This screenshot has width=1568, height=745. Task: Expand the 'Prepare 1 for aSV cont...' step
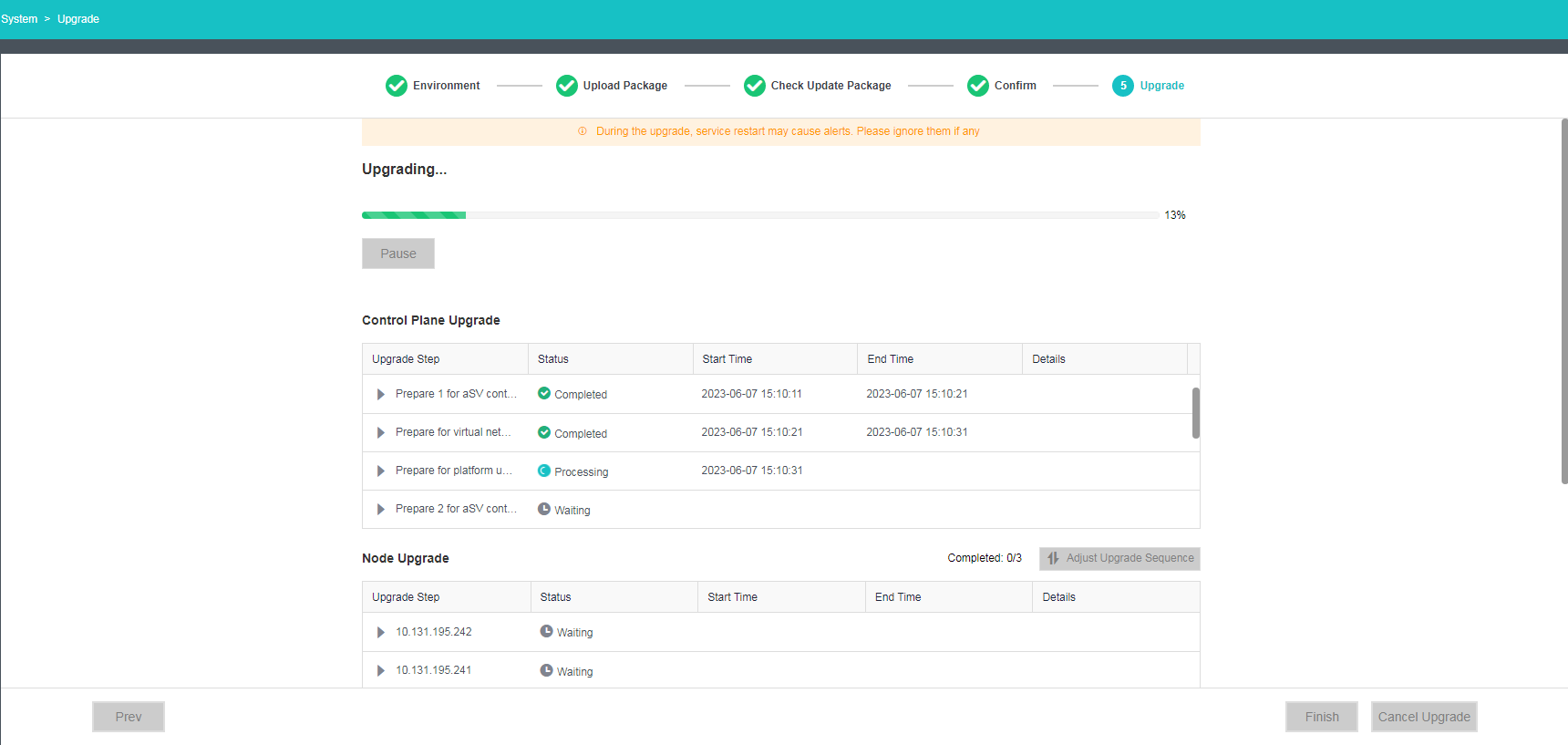(x=381, y=394)
